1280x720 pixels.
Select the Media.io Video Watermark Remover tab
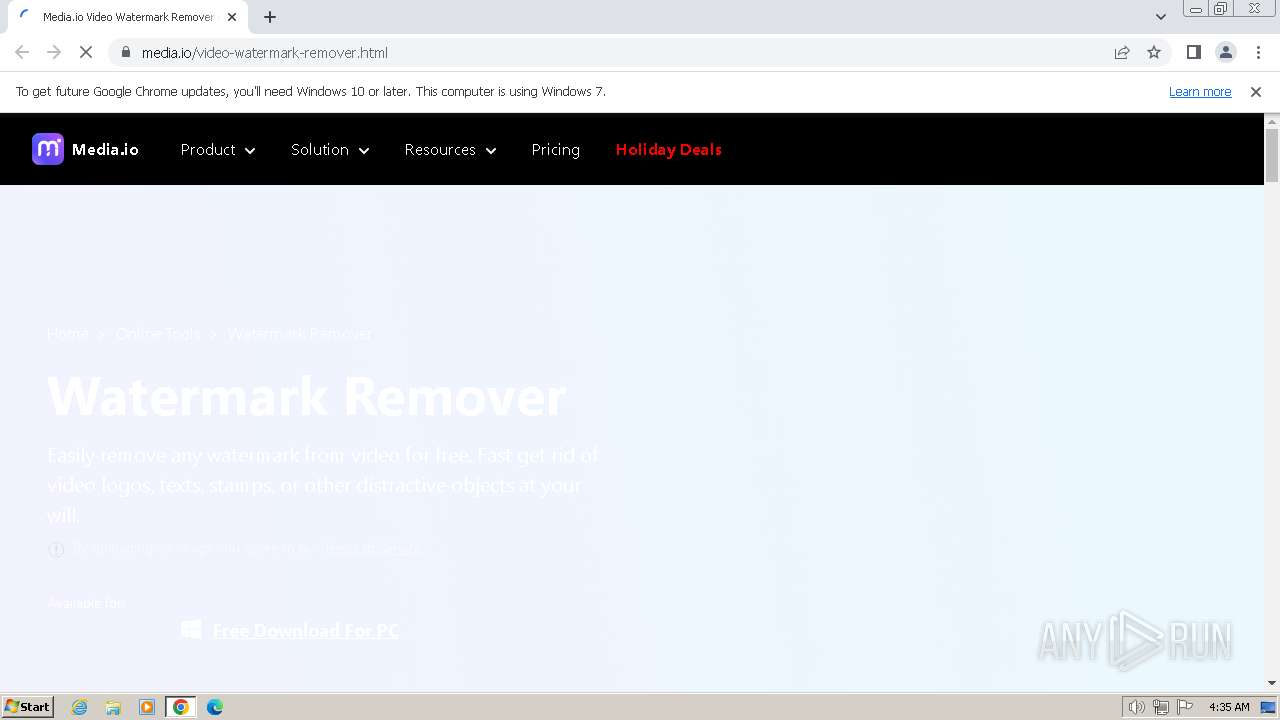point(128,17)
